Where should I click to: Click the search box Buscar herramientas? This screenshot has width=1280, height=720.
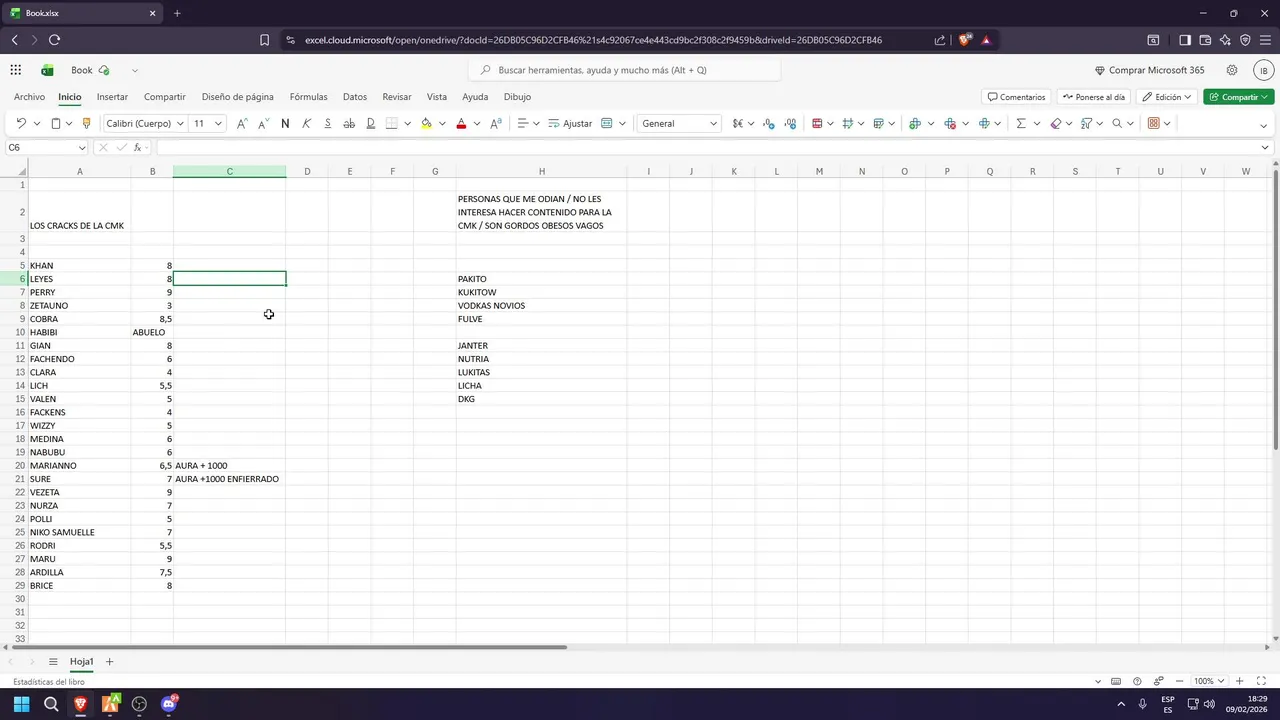coord(624,70)
